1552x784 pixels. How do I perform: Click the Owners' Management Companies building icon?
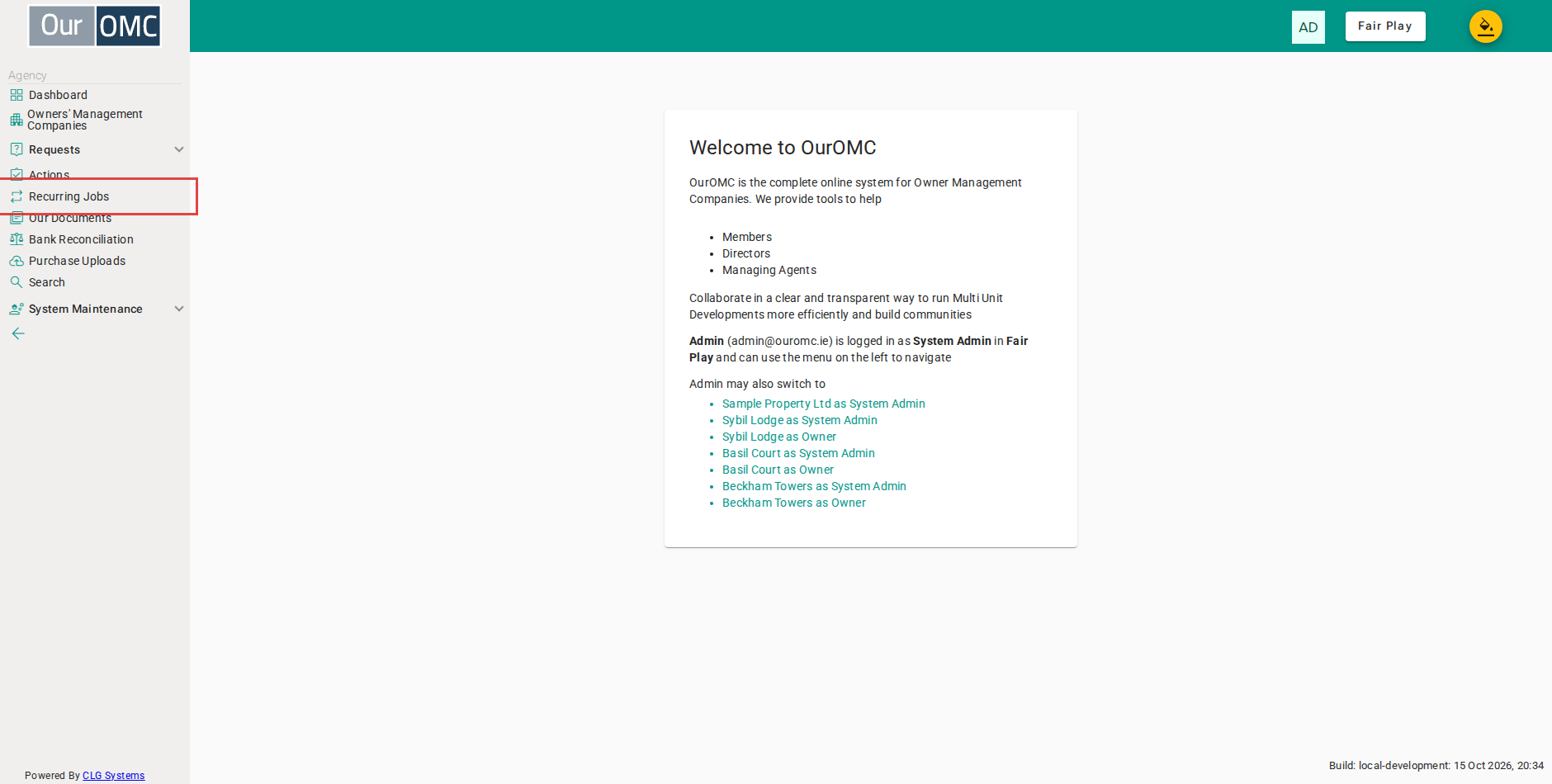[17, 120]
